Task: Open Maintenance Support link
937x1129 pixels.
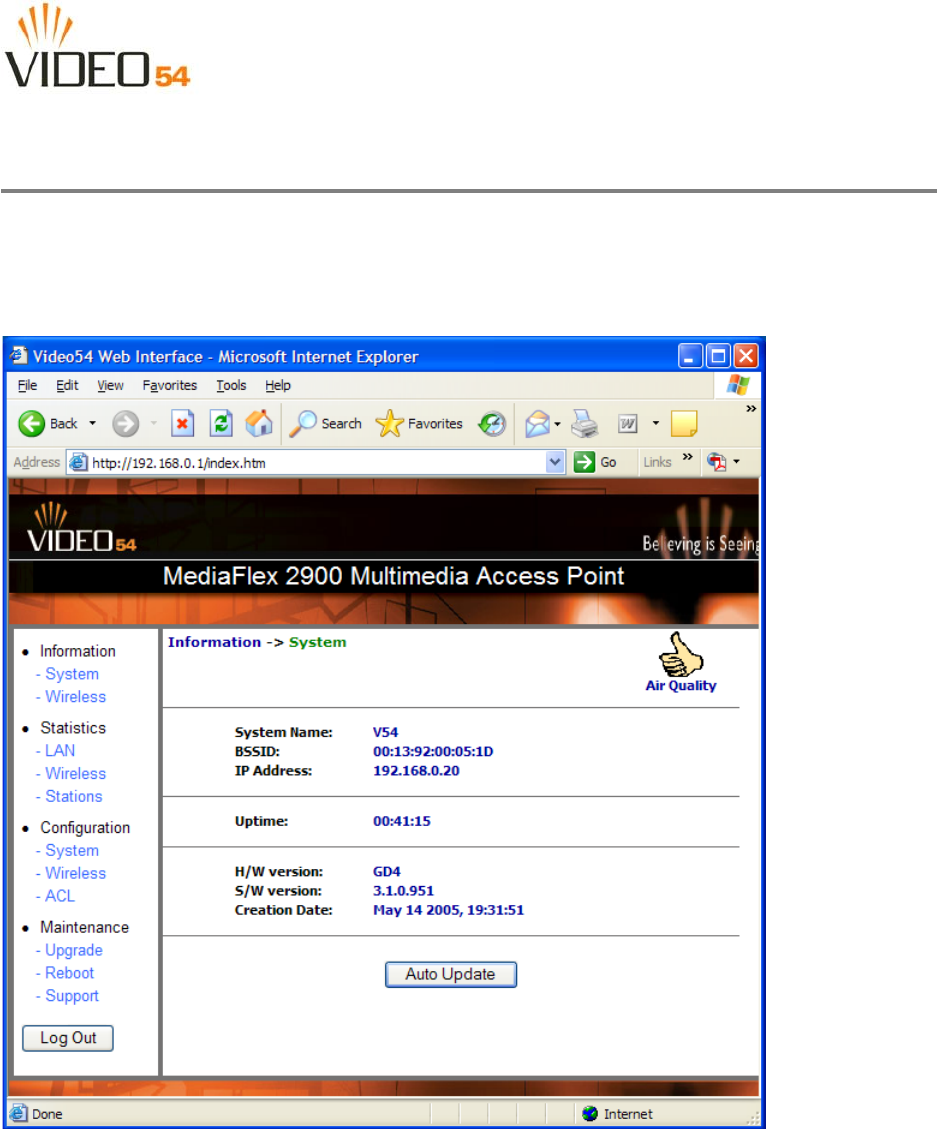Action: [x=71, y=996]
